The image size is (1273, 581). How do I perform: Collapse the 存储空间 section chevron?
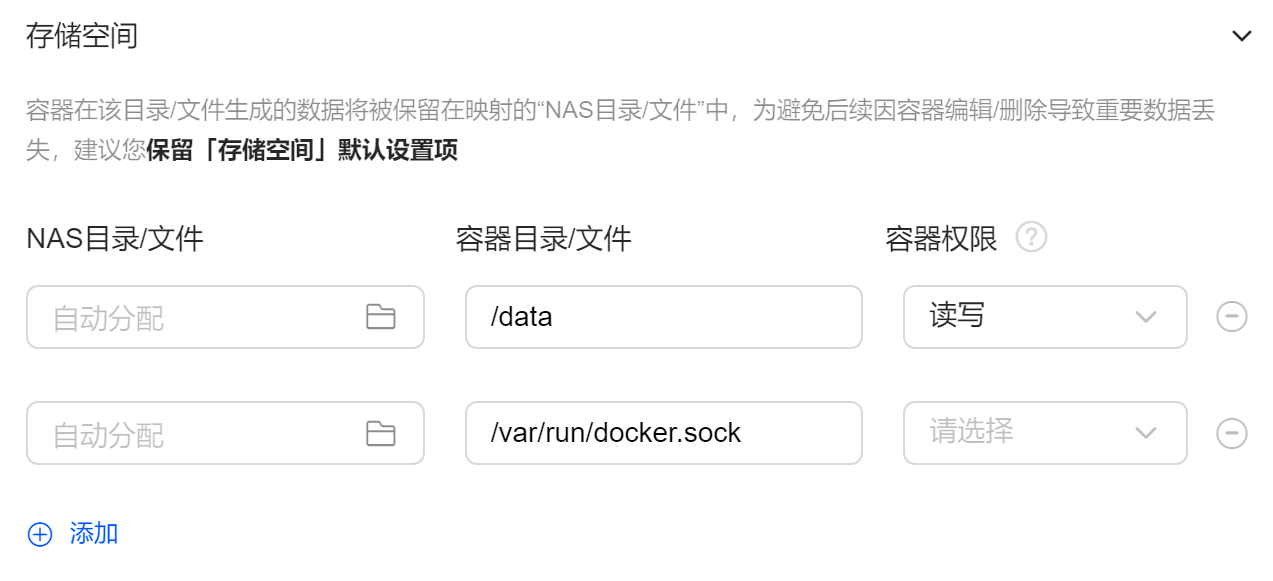(1241, 36)
